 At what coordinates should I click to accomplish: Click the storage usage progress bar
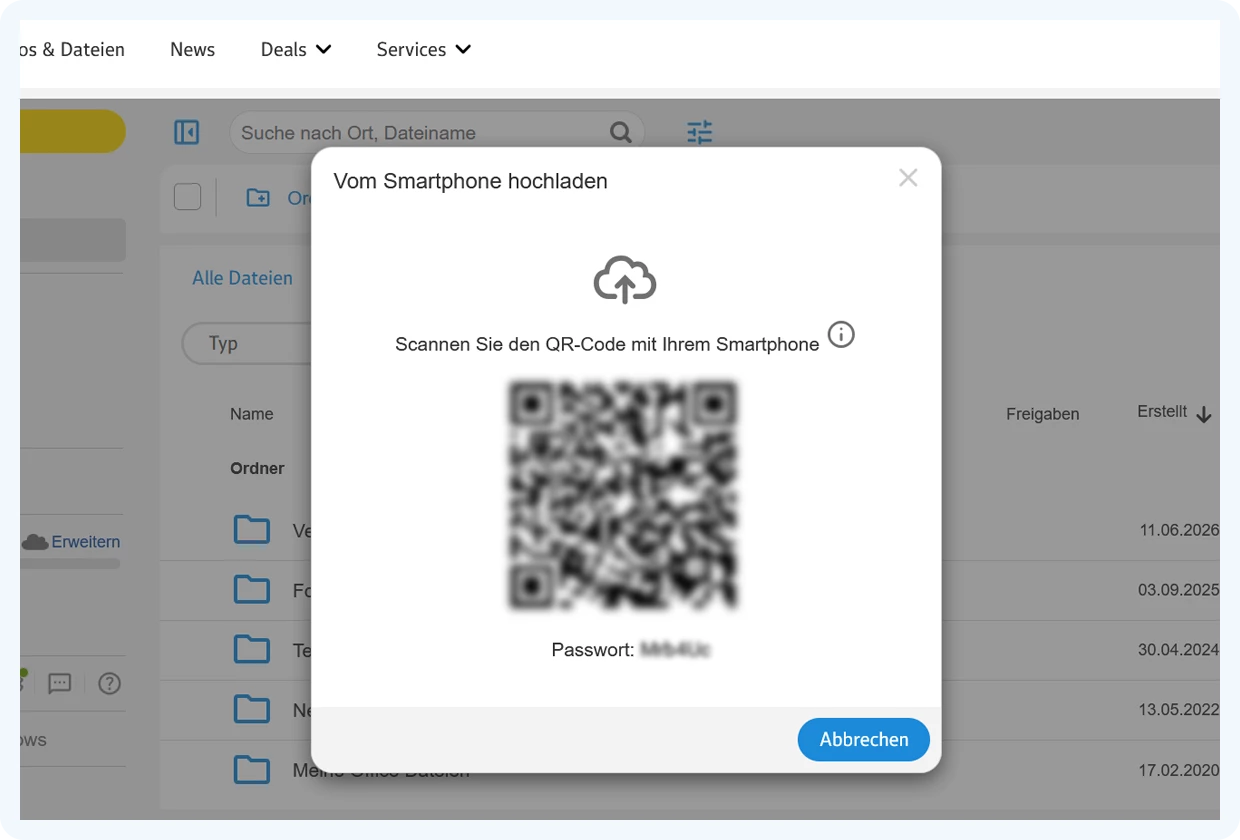click(x=70, y=564)
